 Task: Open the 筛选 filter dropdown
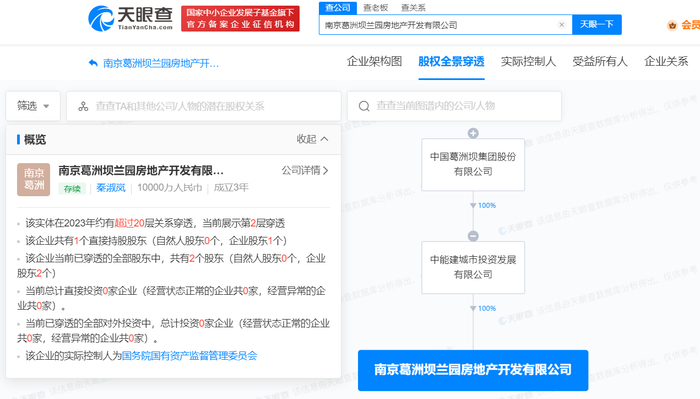coord(33,106)
